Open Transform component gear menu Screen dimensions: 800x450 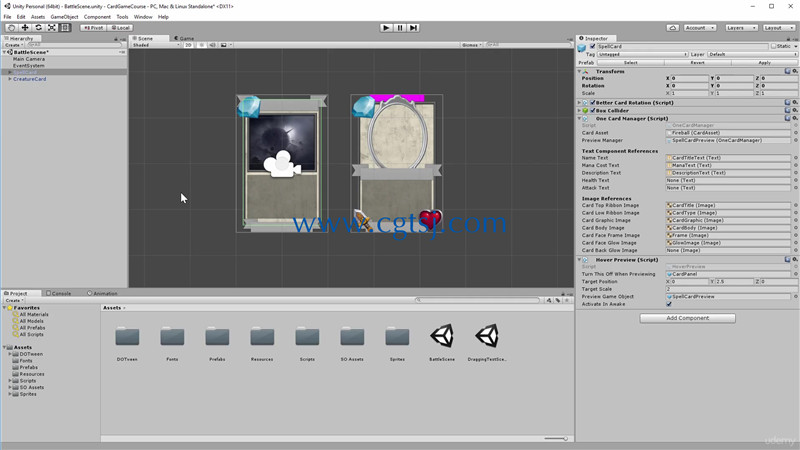click(795, 71)
